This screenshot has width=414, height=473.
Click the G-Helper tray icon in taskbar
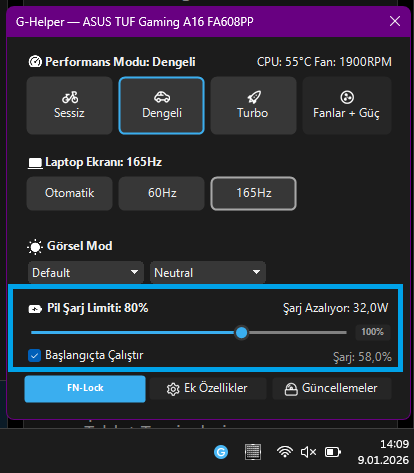(x=221, y=452)
